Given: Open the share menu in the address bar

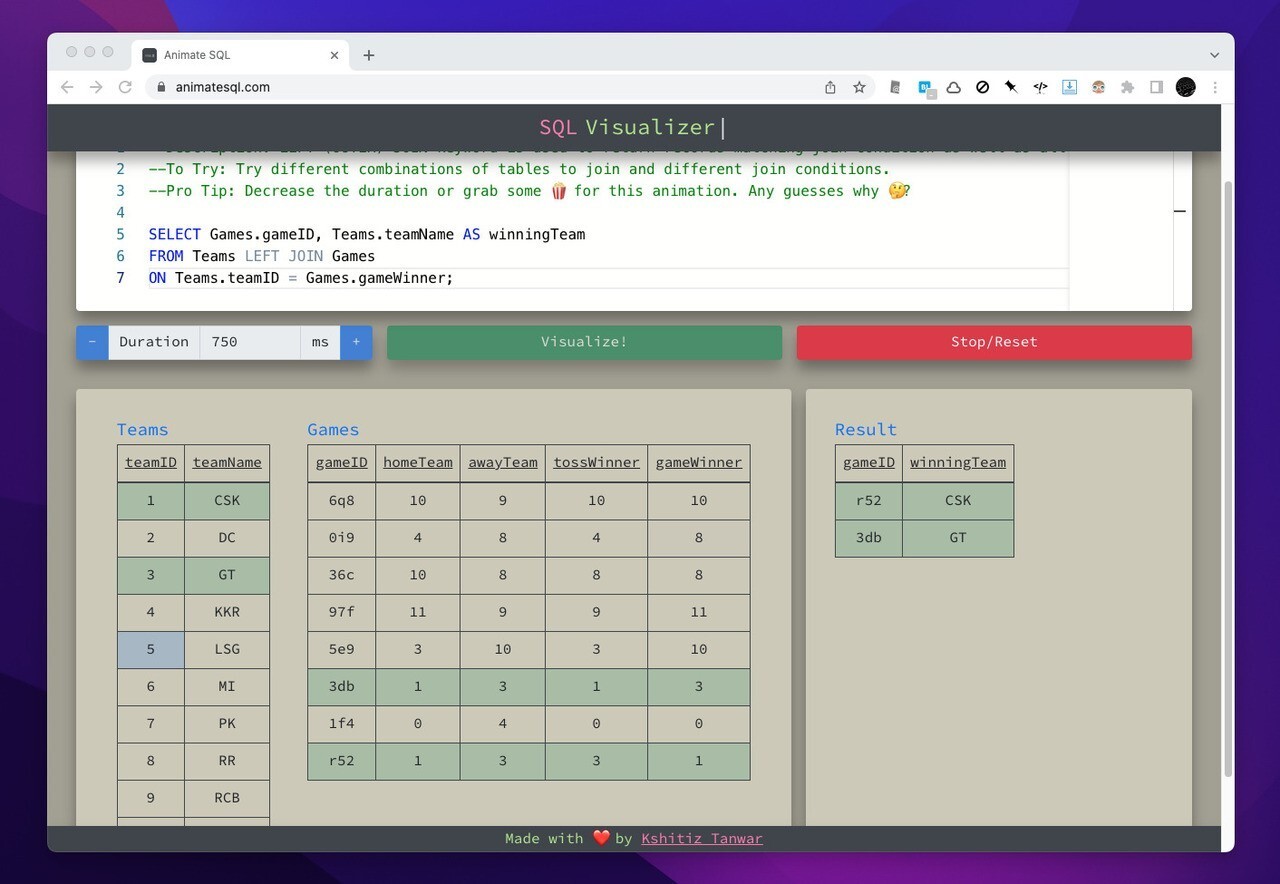Looking at the screenshot, I should [x=829, y=87].
